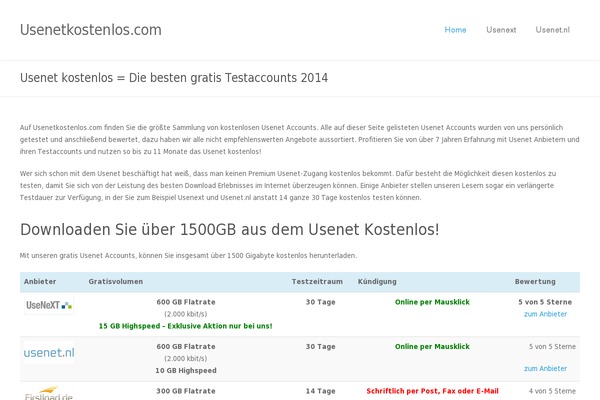Click '15 GB Highspeed – Exklusive Aktion' text
Viewport: 600px width, 400px height.
click(186, 326)
